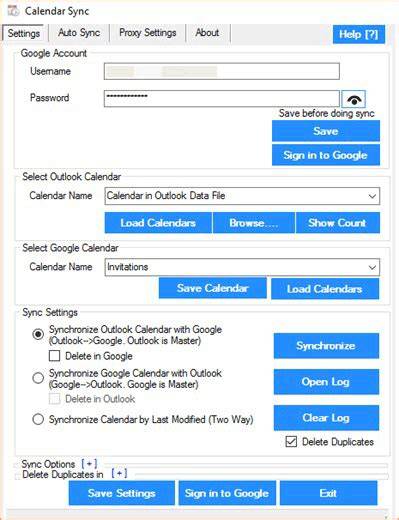Viewport: 399px width, 520px height.
Task: Click the Synchronize button
Action: point(326,346)
